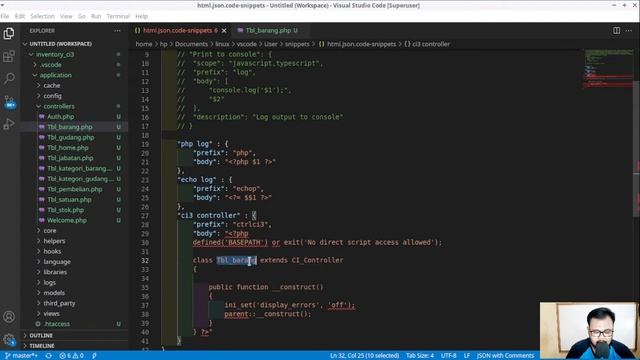Open Tbl_pembelian.php file
Screen dimensions: 640x360
[75, 189]
